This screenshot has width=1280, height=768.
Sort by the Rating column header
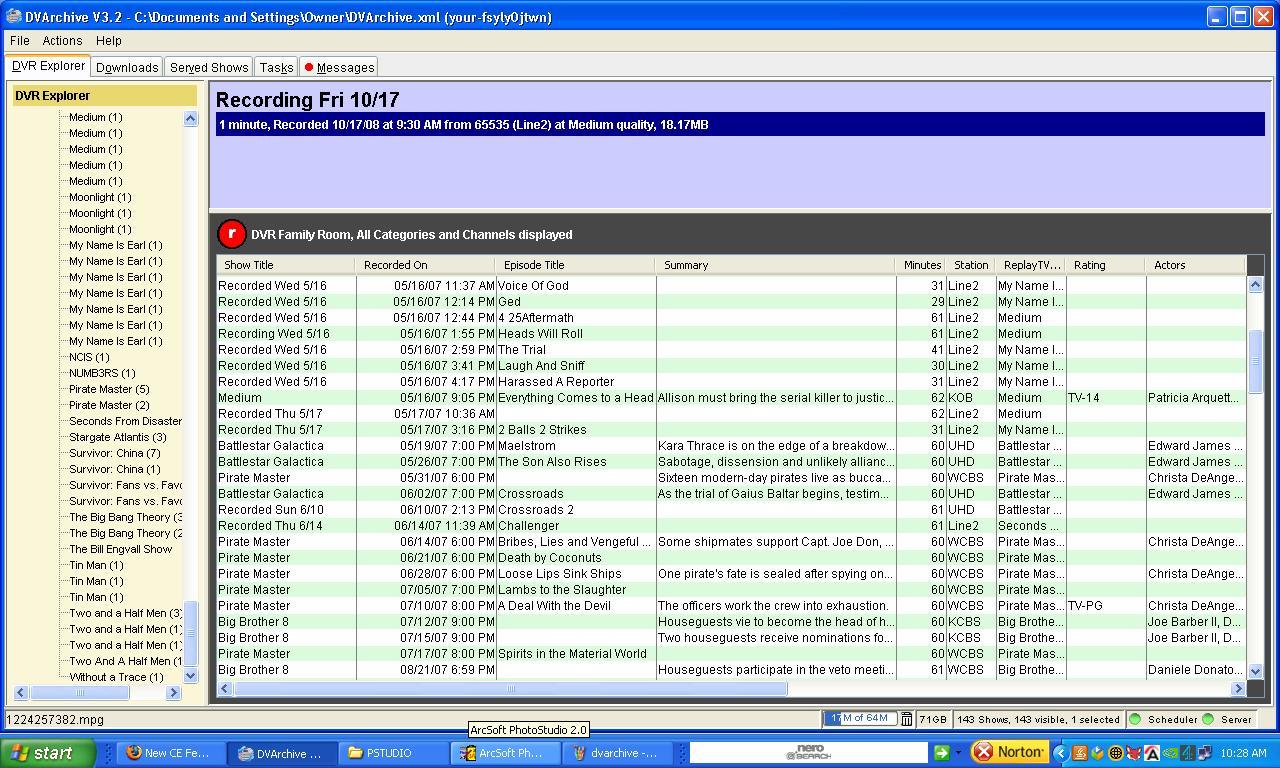(1105, 265)
